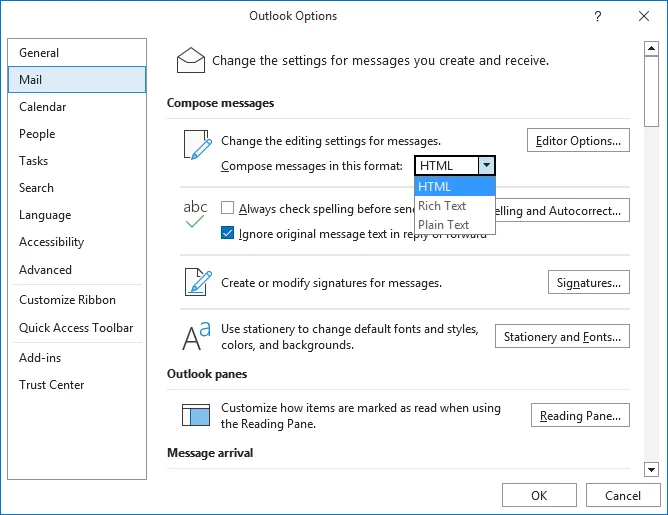668x515 pixels.
Task: Click the signature document pen icon
Action: (198, 282)
